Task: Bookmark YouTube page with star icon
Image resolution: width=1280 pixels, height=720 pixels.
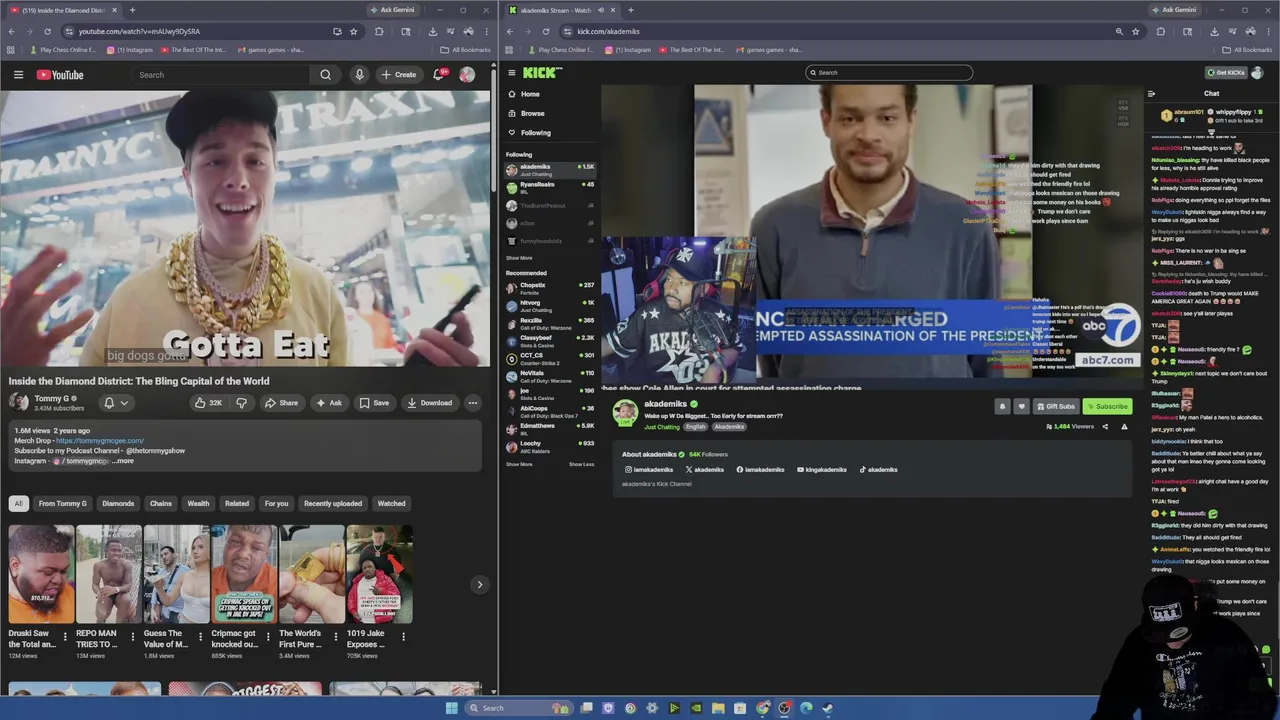Action: point(353,31)
